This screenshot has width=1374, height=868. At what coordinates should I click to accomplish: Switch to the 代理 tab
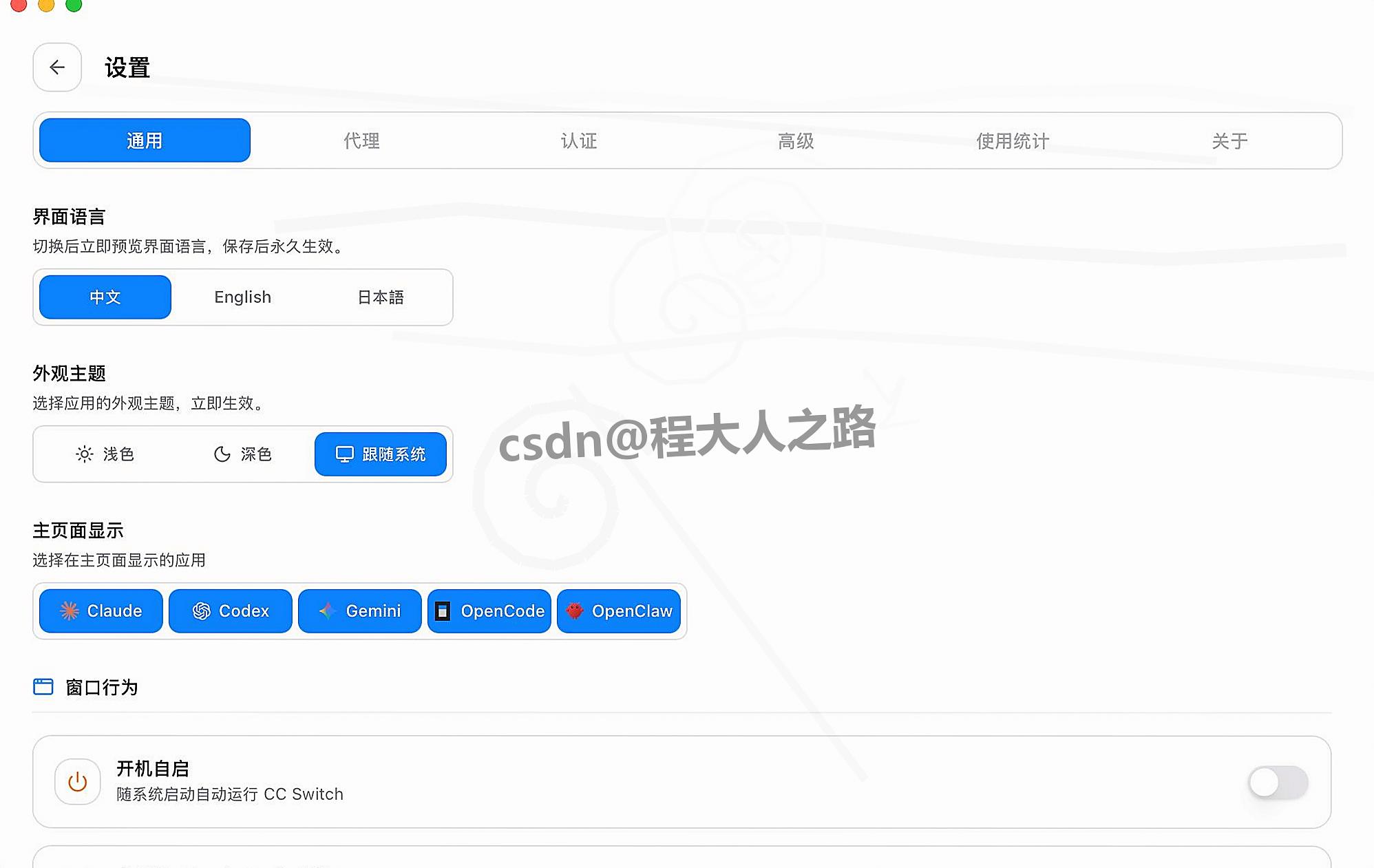pos(361,140)
